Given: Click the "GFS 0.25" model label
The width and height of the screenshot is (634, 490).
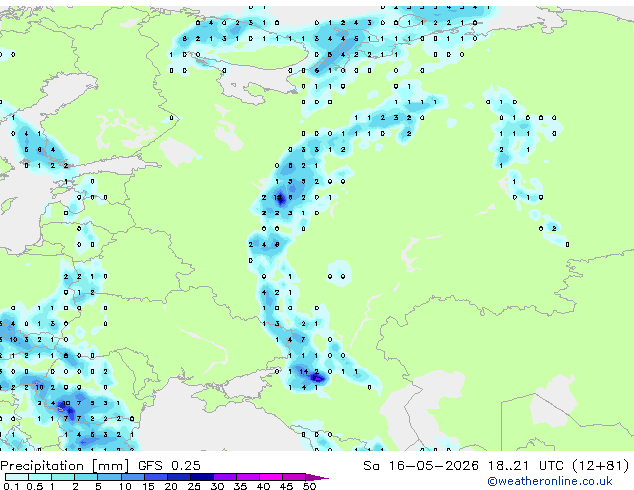Looking at the screenshot, I should click(x=169, y=466).
